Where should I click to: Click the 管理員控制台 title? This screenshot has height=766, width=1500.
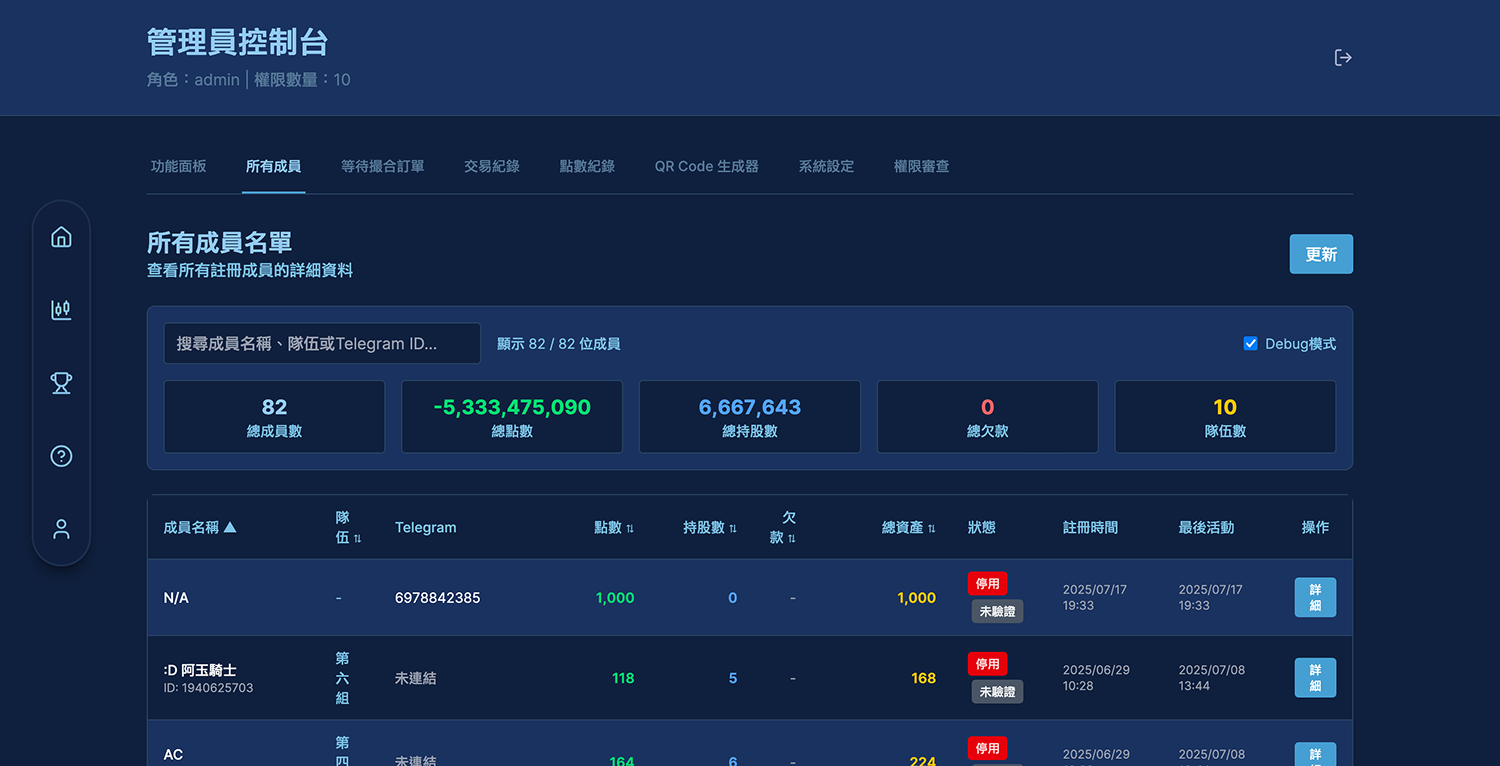[238, 42]
